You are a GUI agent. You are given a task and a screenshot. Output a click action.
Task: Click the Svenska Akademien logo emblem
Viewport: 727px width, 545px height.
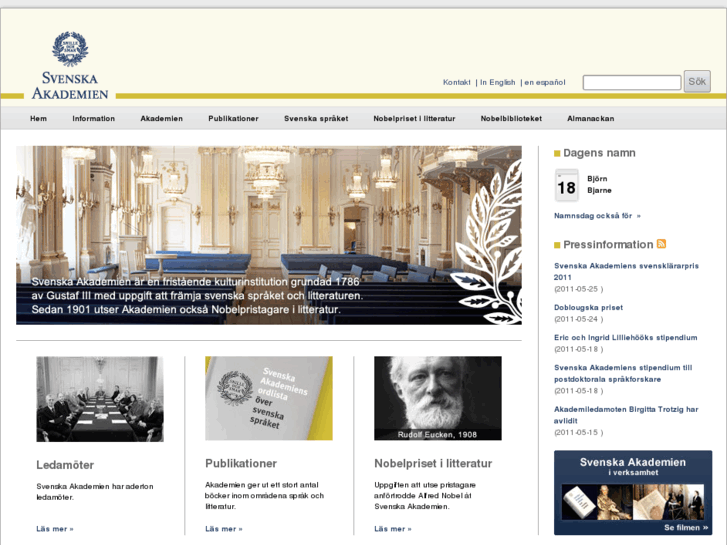click(x=70, y=49)
